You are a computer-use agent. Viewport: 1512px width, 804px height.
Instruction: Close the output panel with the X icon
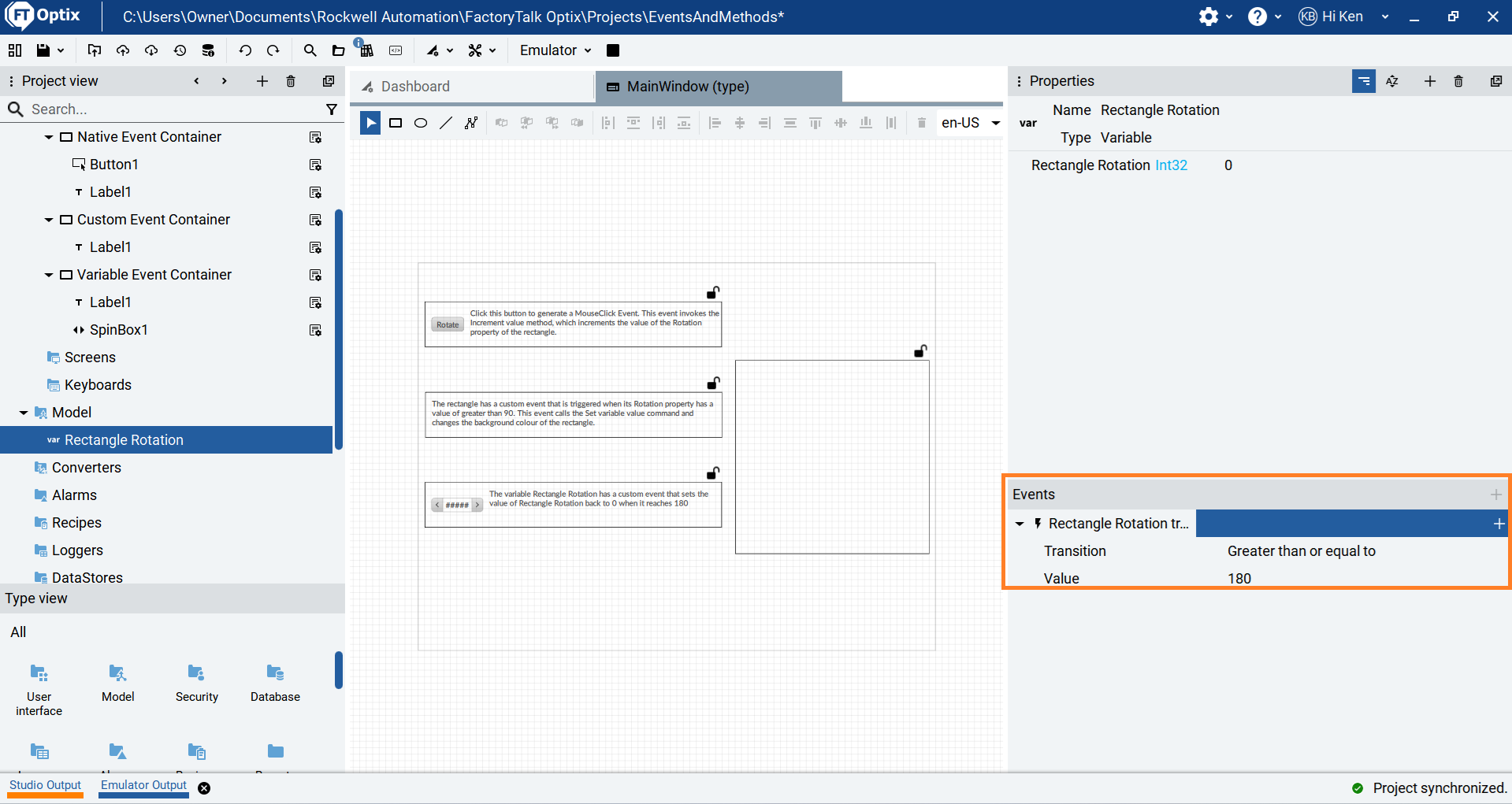204,788
